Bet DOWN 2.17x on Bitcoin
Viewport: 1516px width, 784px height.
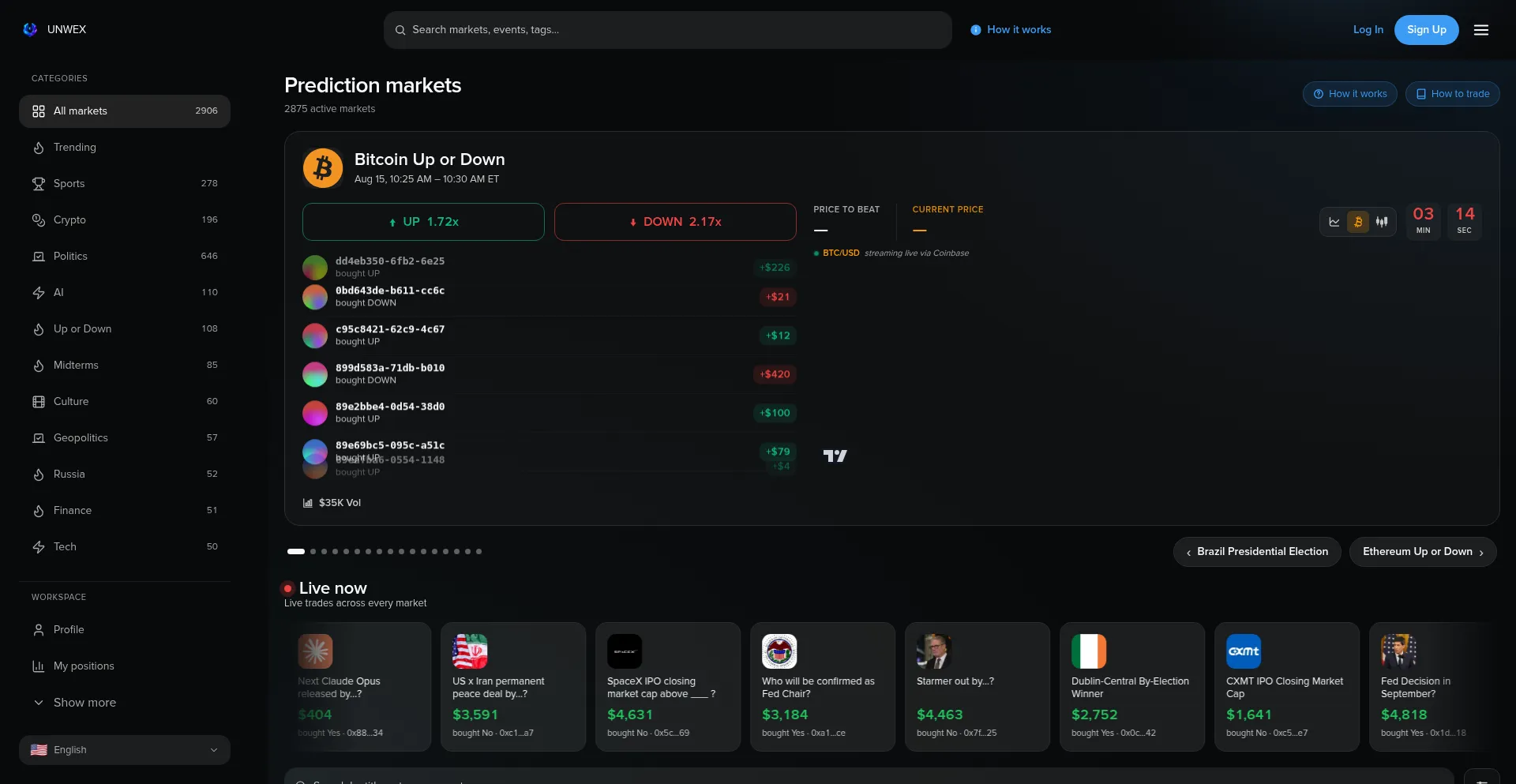point(675,222)
